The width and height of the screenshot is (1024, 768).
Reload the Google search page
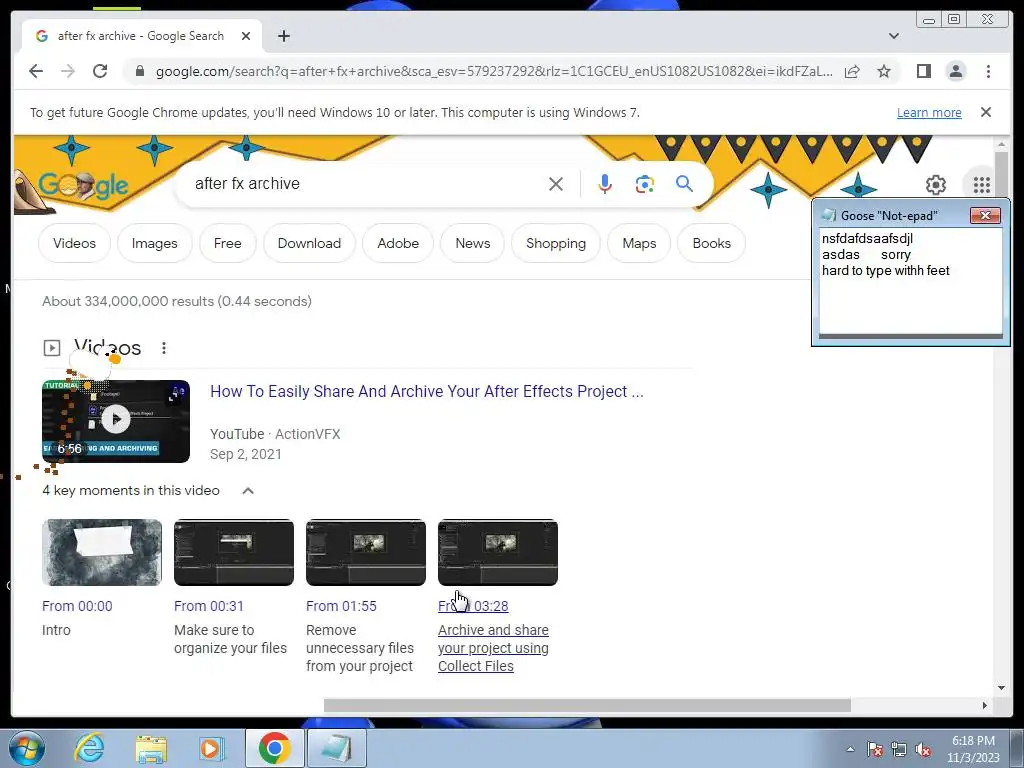(100, 71)
